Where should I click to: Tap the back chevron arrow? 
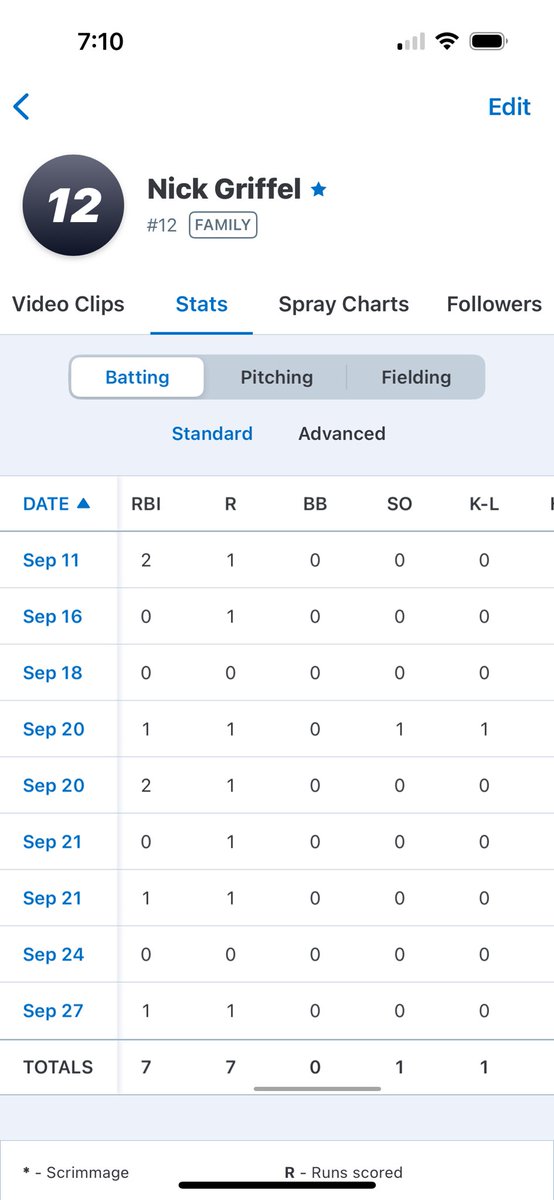click(22, 106)
